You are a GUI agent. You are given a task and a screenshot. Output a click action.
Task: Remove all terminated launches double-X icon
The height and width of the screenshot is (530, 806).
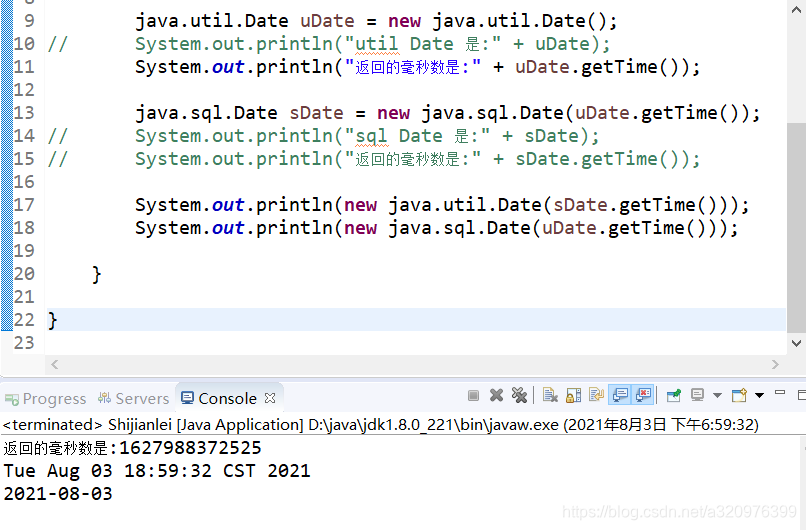(519, 395)
